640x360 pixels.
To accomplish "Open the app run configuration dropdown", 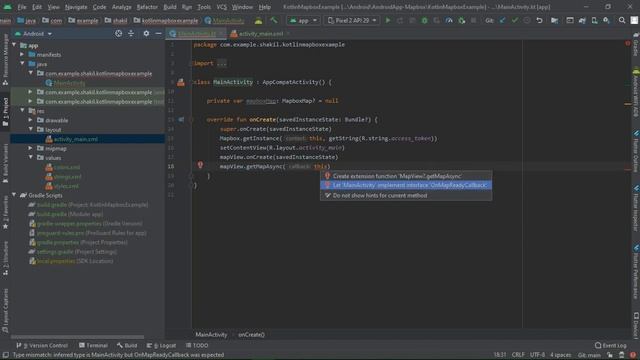I will (x=303, y=20).
